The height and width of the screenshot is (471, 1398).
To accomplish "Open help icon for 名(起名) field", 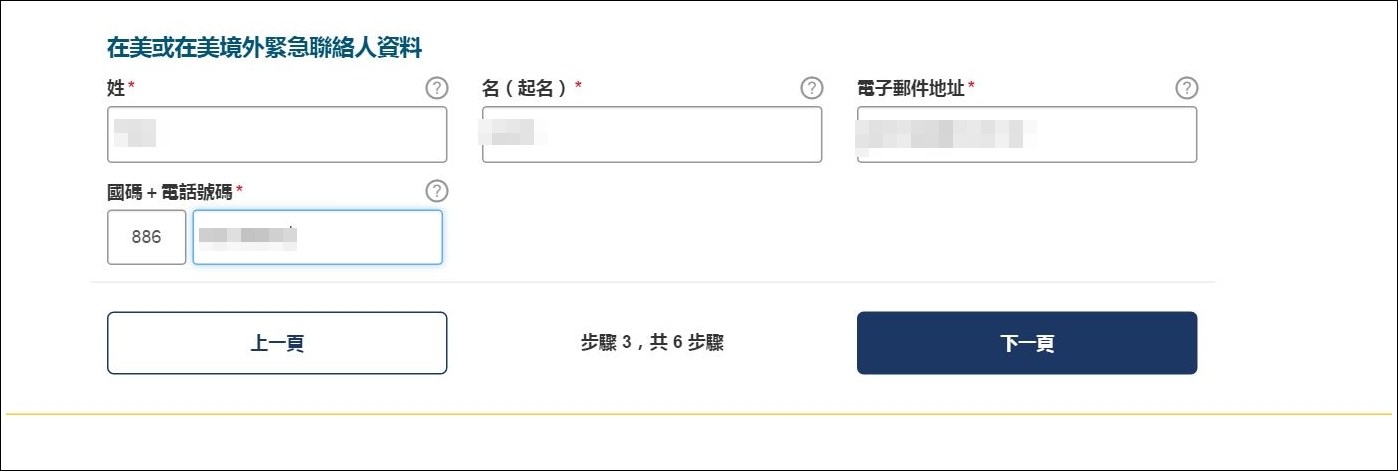I will (x=812, y=88).
